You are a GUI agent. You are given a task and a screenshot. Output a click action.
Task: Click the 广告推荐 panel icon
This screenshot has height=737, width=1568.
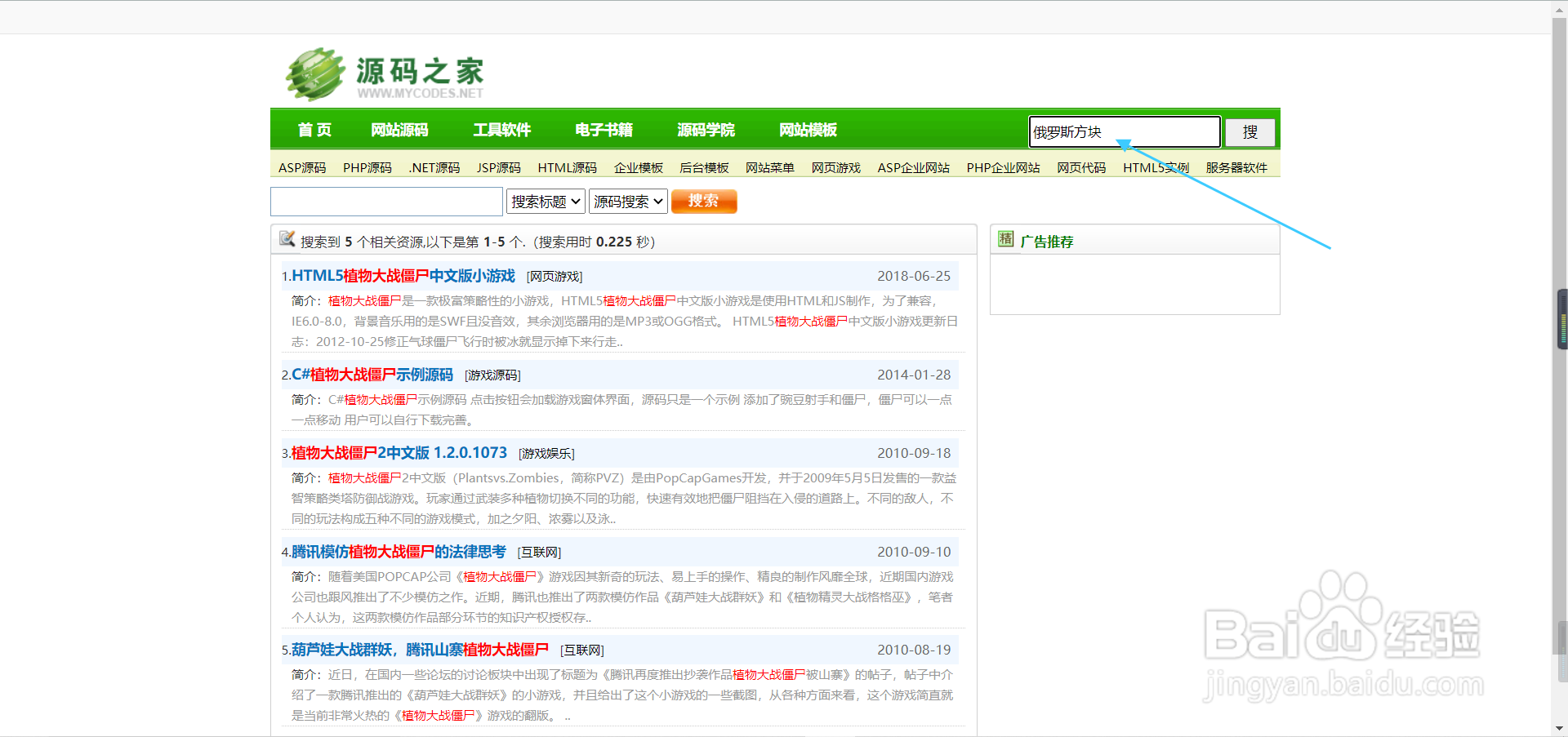tap(1005, 239)
